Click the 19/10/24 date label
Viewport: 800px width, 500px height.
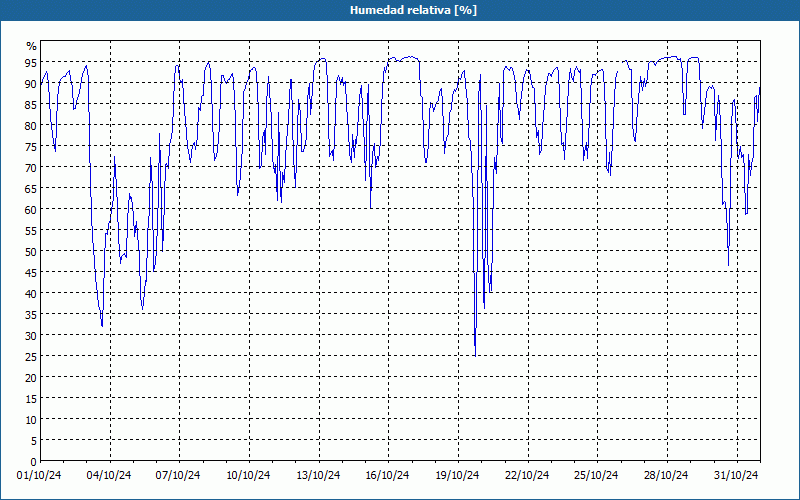pos(457,475)
